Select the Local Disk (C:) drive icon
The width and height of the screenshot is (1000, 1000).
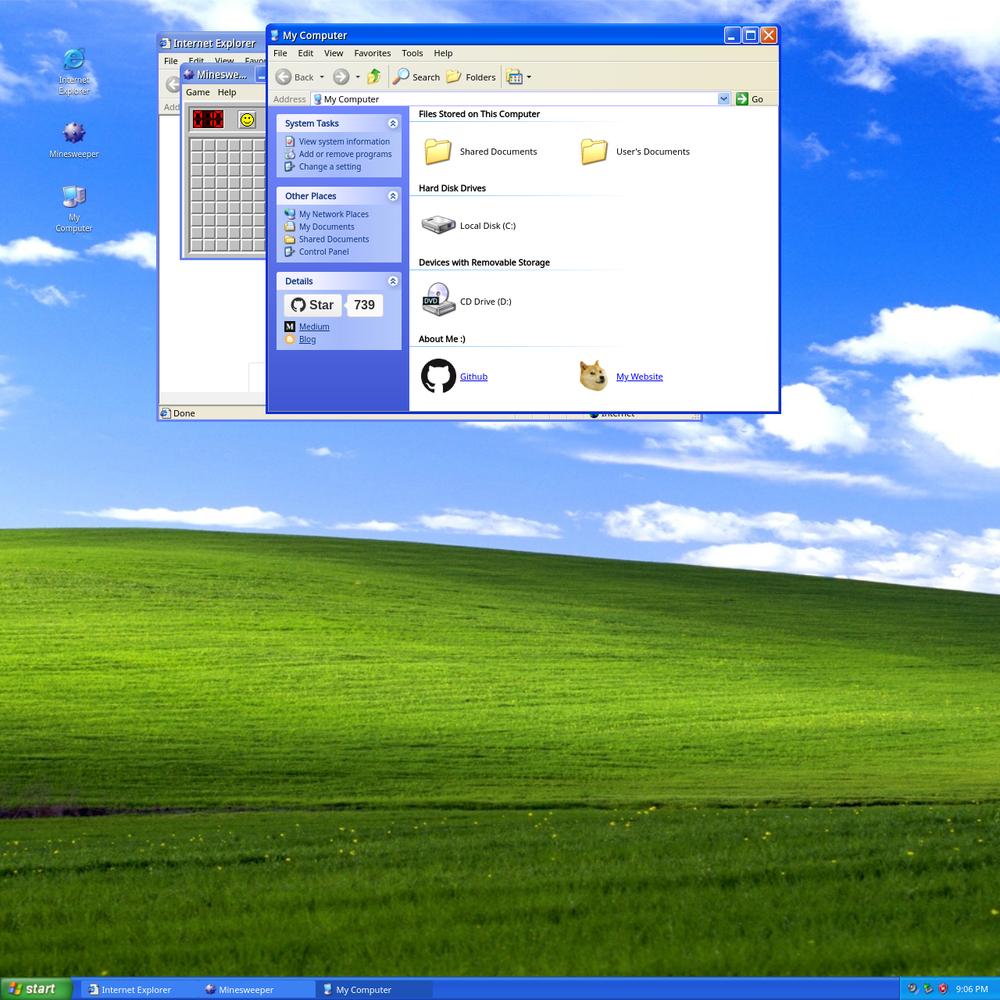438,225
